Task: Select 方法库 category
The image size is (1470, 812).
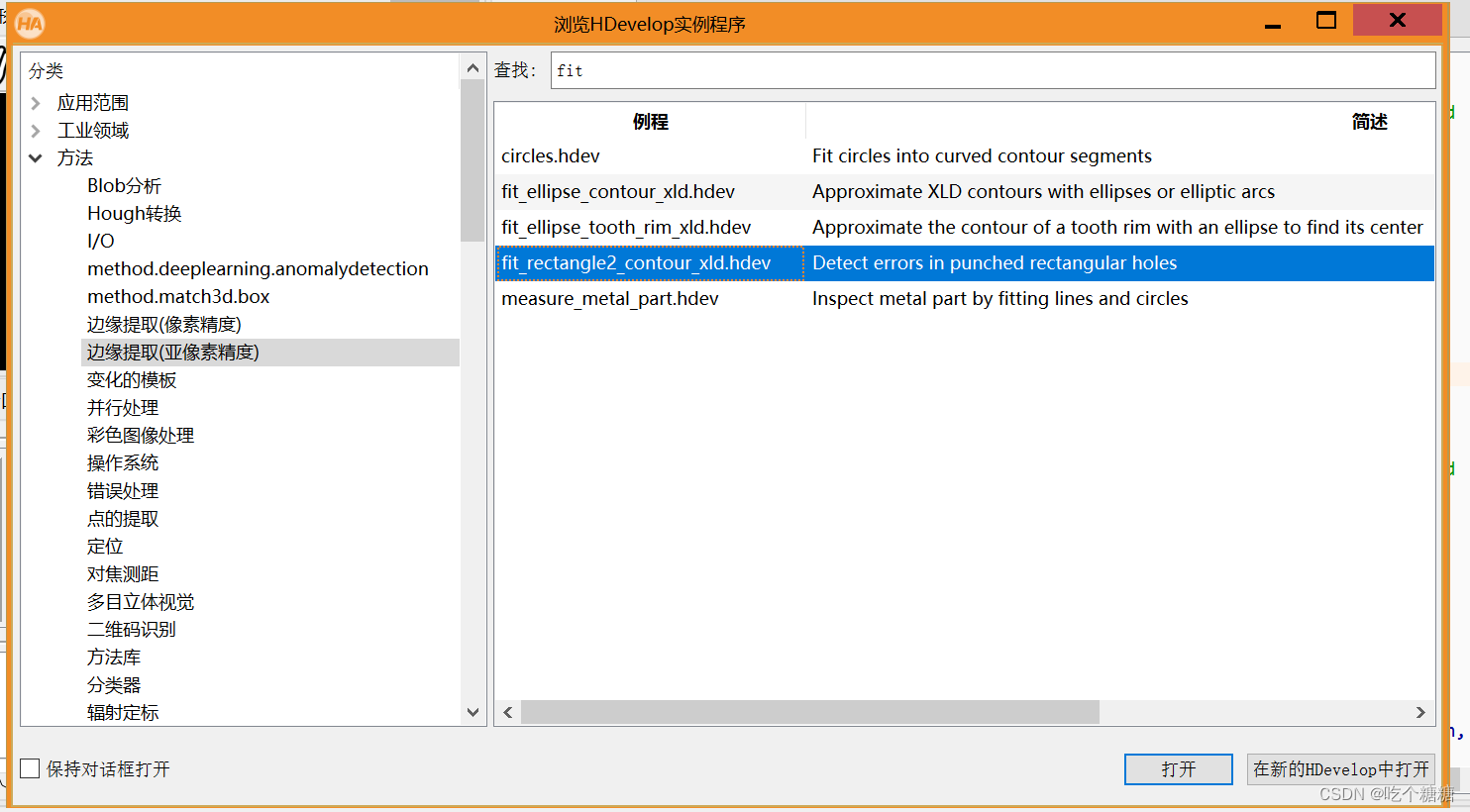Action: pos(114,658)
